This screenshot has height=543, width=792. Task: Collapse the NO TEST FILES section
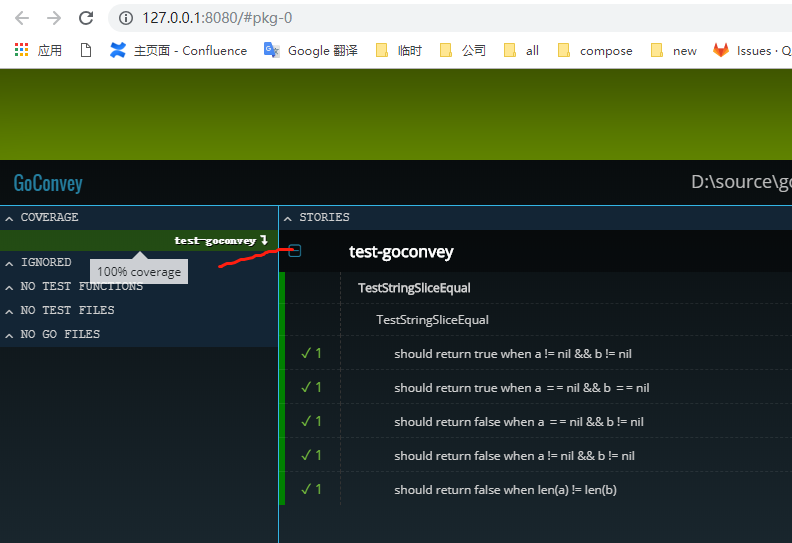pos(9,312)
